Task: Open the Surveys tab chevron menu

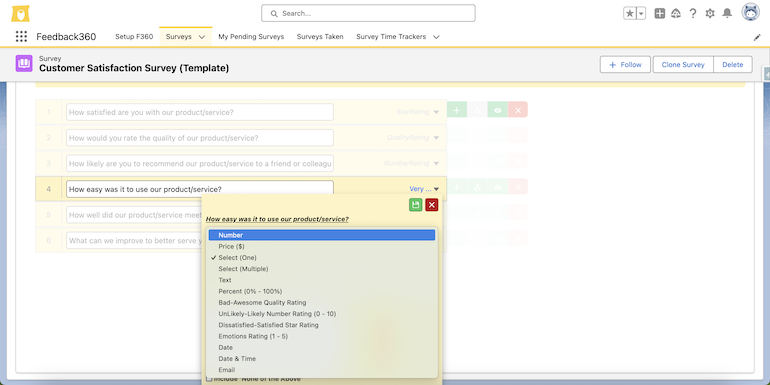Action: click(x=202, y=37)
